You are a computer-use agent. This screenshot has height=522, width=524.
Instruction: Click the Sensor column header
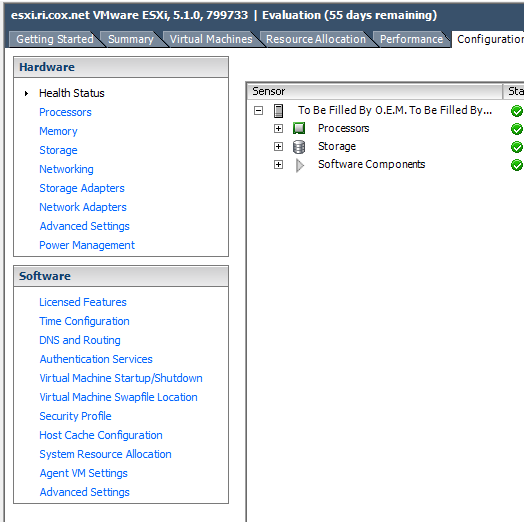coord(375,92)
